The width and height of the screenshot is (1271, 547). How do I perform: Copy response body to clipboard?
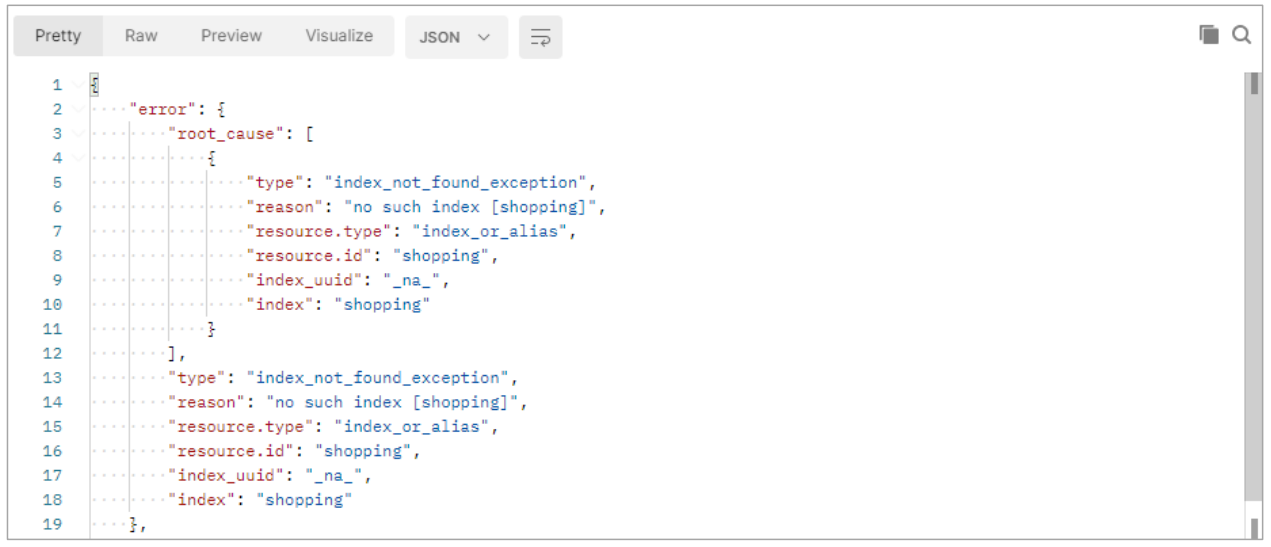pyautogui.click(x=1209, y=35)
